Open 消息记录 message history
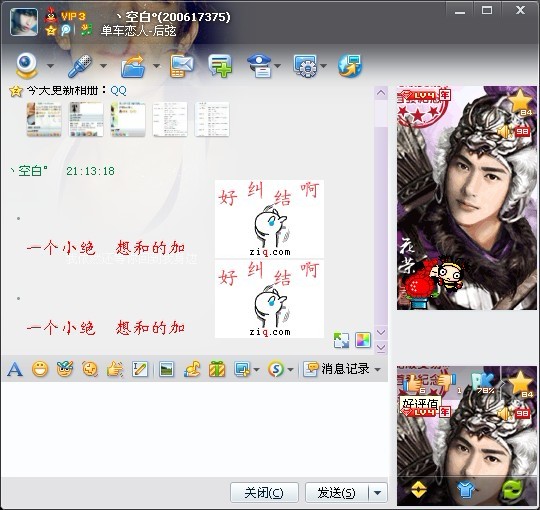This screenshot has width=540, height=510. (x=336, y=369)
